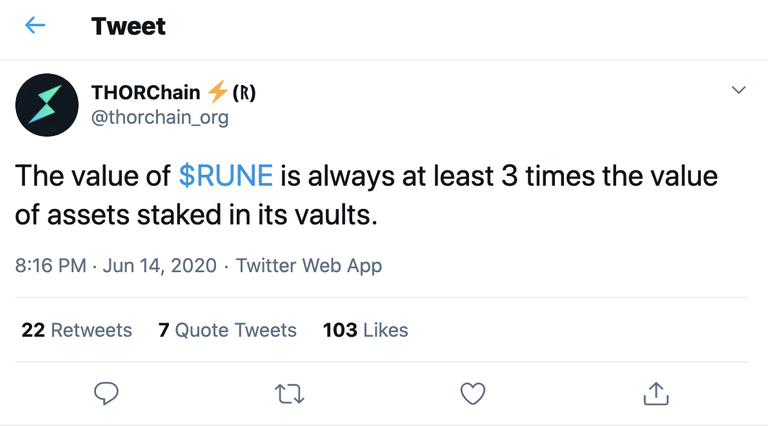View the 22 Retweets list
This screenshot has width=768, height=426.
[x=76, y=330]
